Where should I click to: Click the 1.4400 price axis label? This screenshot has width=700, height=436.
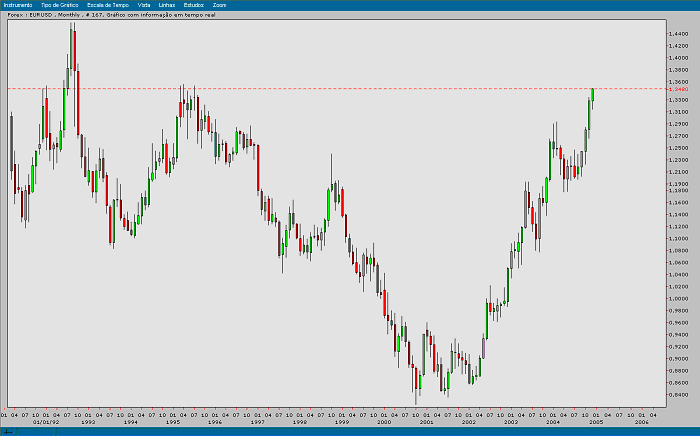coord(679,34)
